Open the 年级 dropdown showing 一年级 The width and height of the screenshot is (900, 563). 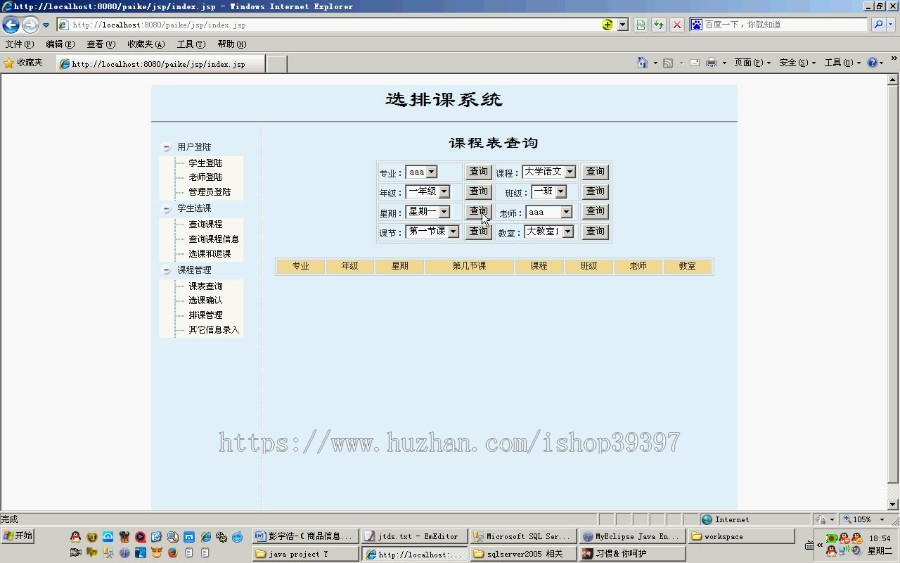pos(428,191)
